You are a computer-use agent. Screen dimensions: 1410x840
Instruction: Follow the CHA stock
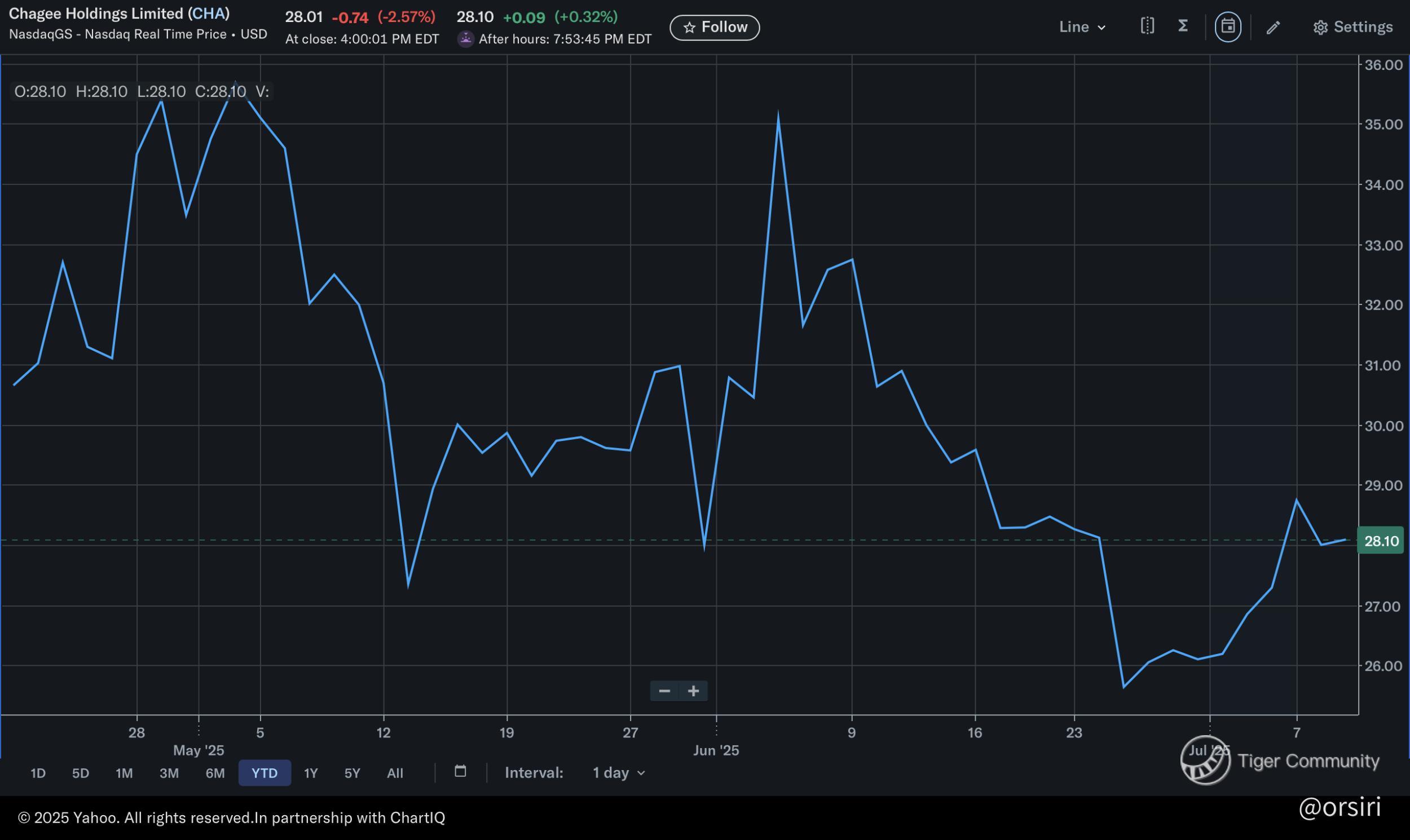tap(715, 27)
